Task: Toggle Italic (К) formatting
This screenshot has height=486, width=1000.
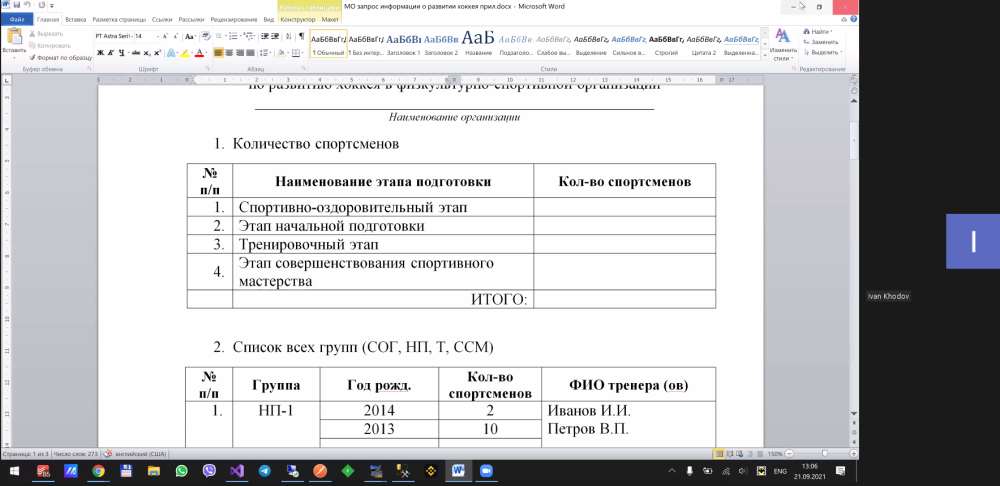Action: point(110,52)
